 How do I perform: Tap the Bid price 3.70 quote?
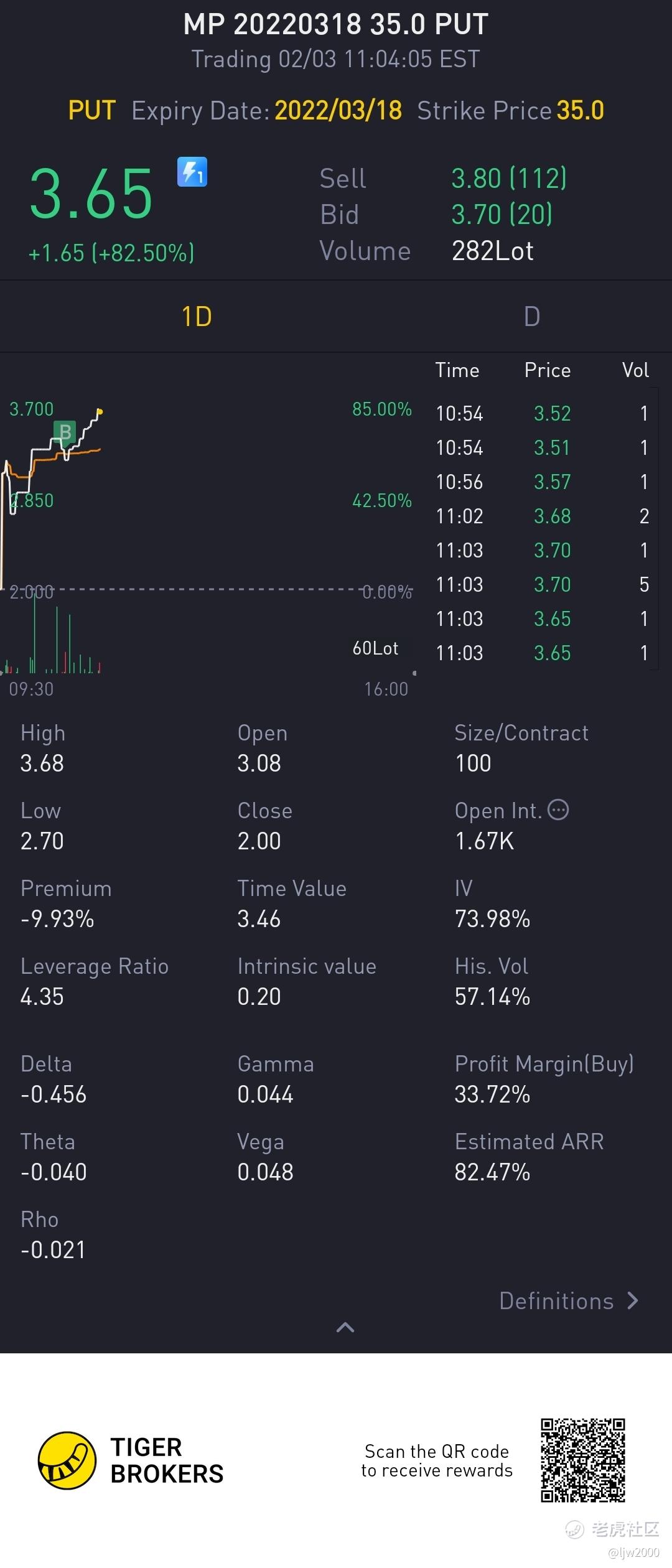click(502, 215)
